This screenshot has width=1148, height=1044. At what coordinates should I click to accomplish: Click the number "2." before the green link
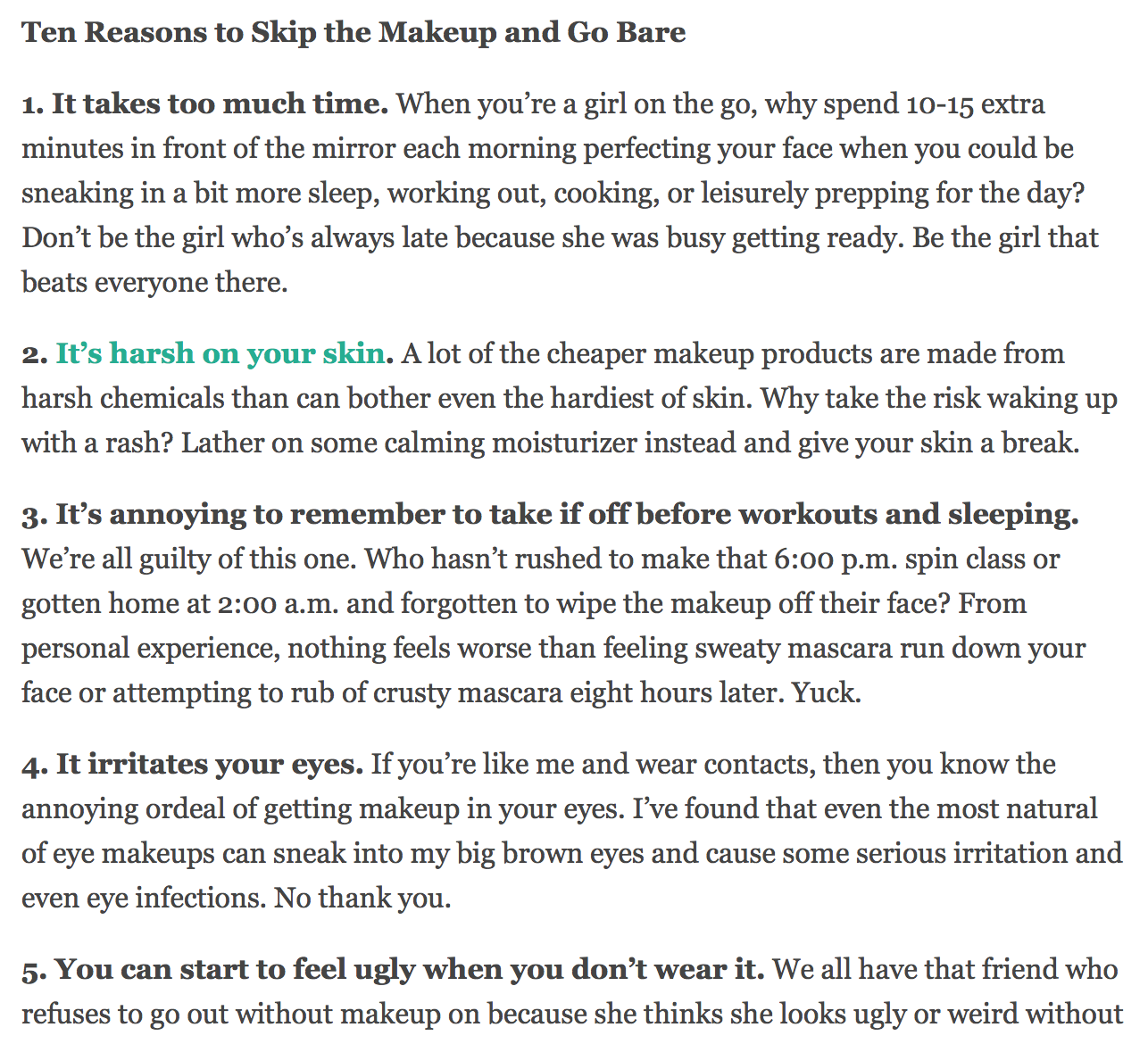(35, 354)
